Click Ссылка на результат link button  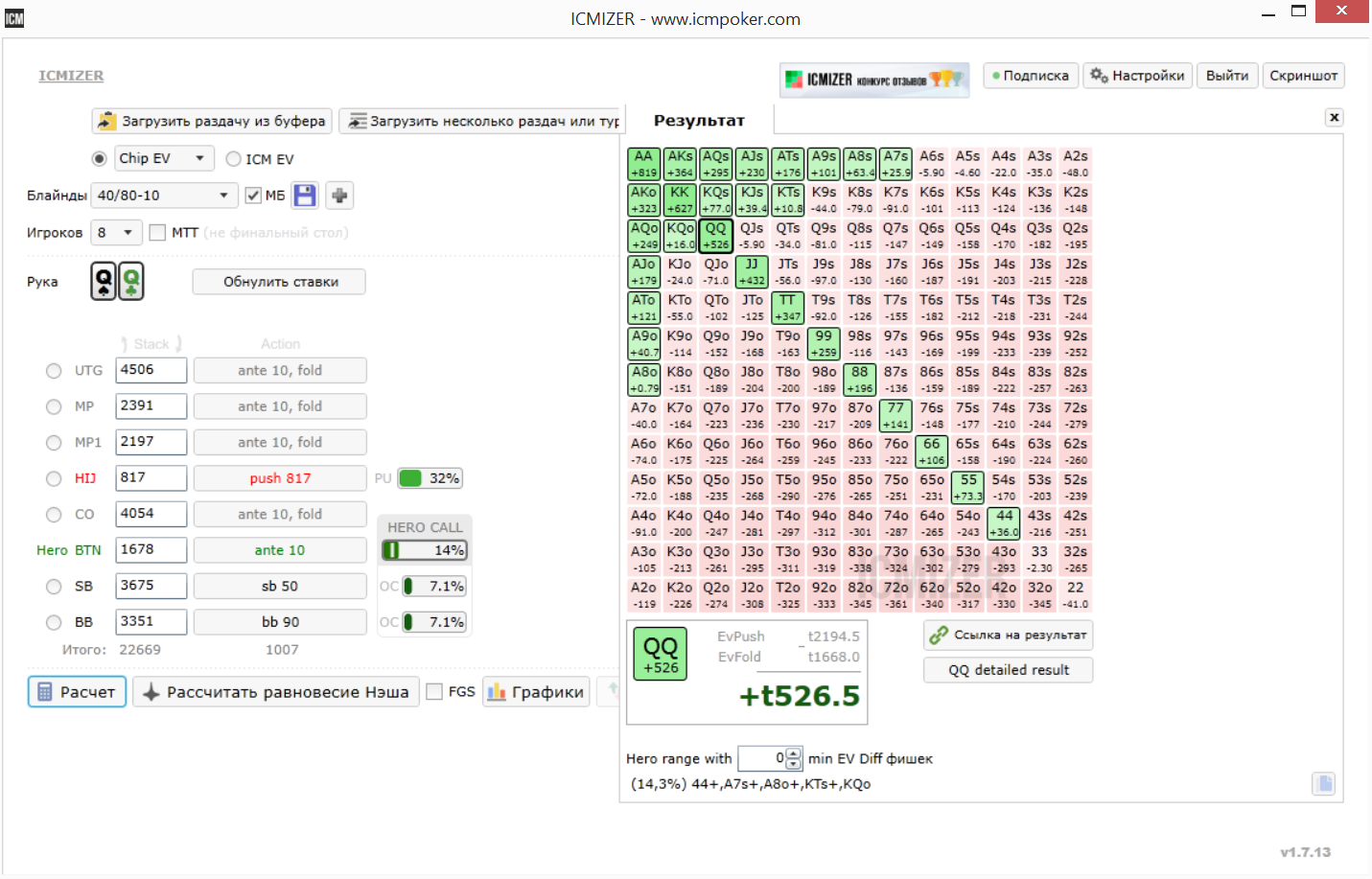(1009, 635)
